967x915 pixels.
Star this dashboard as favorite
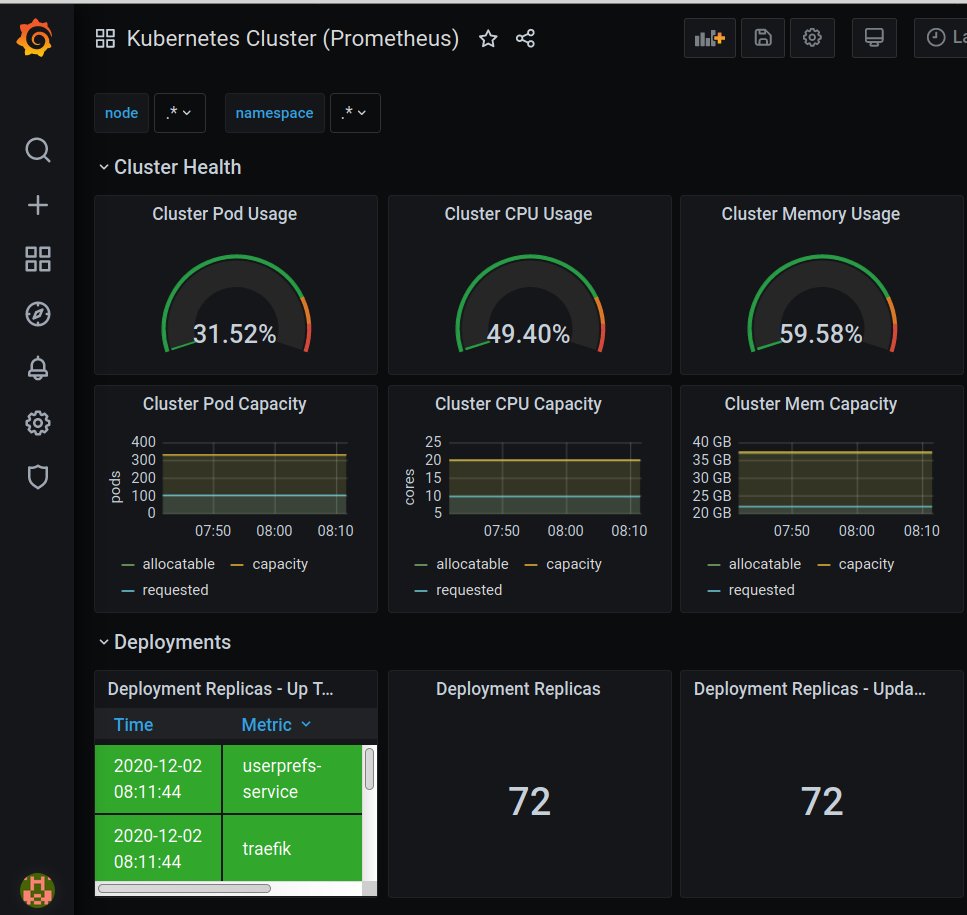488,39
